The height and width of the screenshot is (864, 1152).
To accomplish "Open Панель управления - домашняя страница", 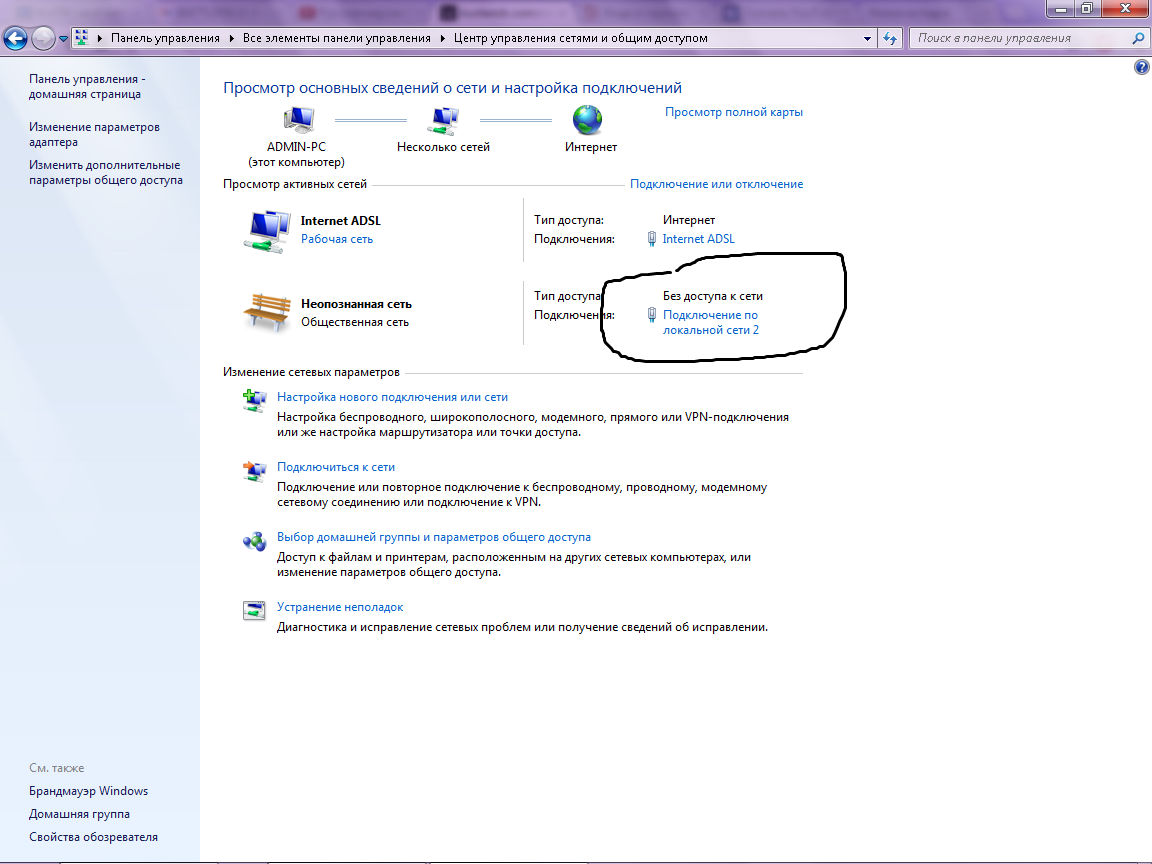I will pyautogui.click(x=87, y=87).
